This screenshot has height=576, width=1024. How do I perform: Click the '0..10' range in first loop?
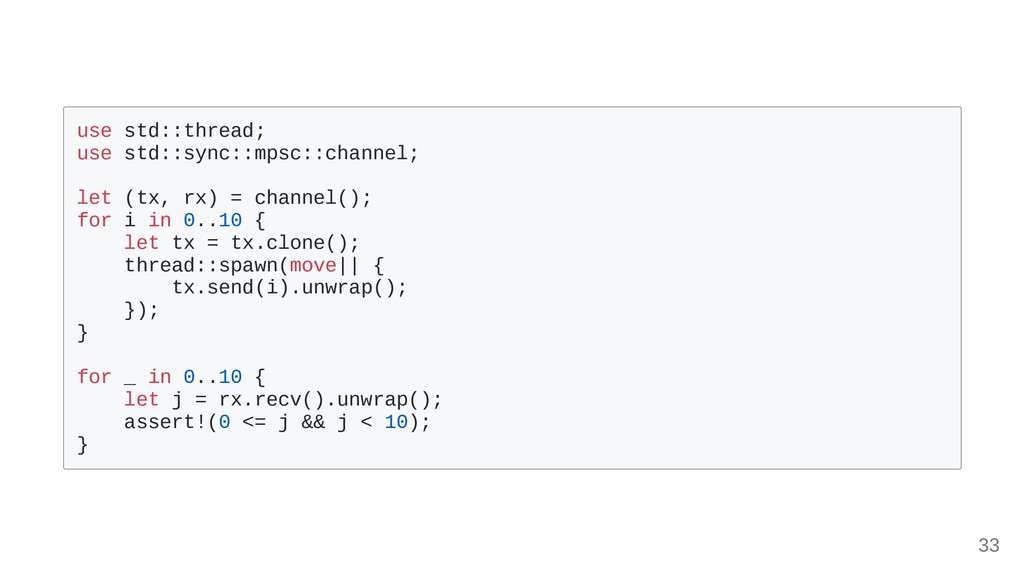click(x=212, y=220)
